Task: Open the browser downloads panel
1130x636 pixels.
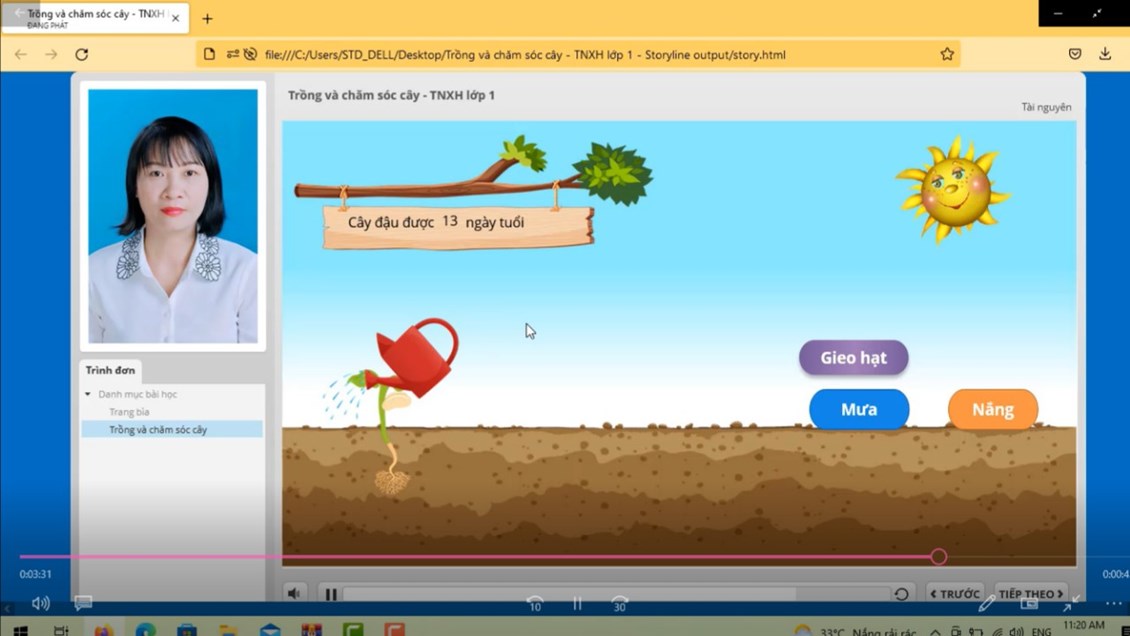Action: point(1105,54)
